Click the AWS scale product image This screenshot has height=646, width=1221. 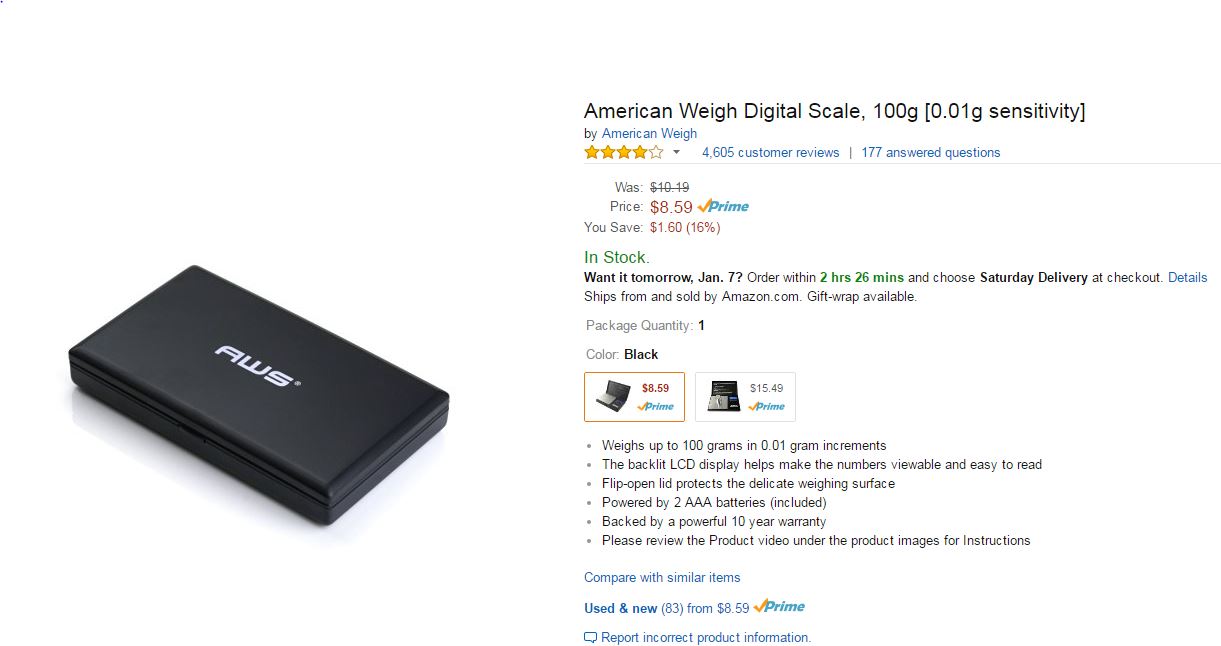258,394
